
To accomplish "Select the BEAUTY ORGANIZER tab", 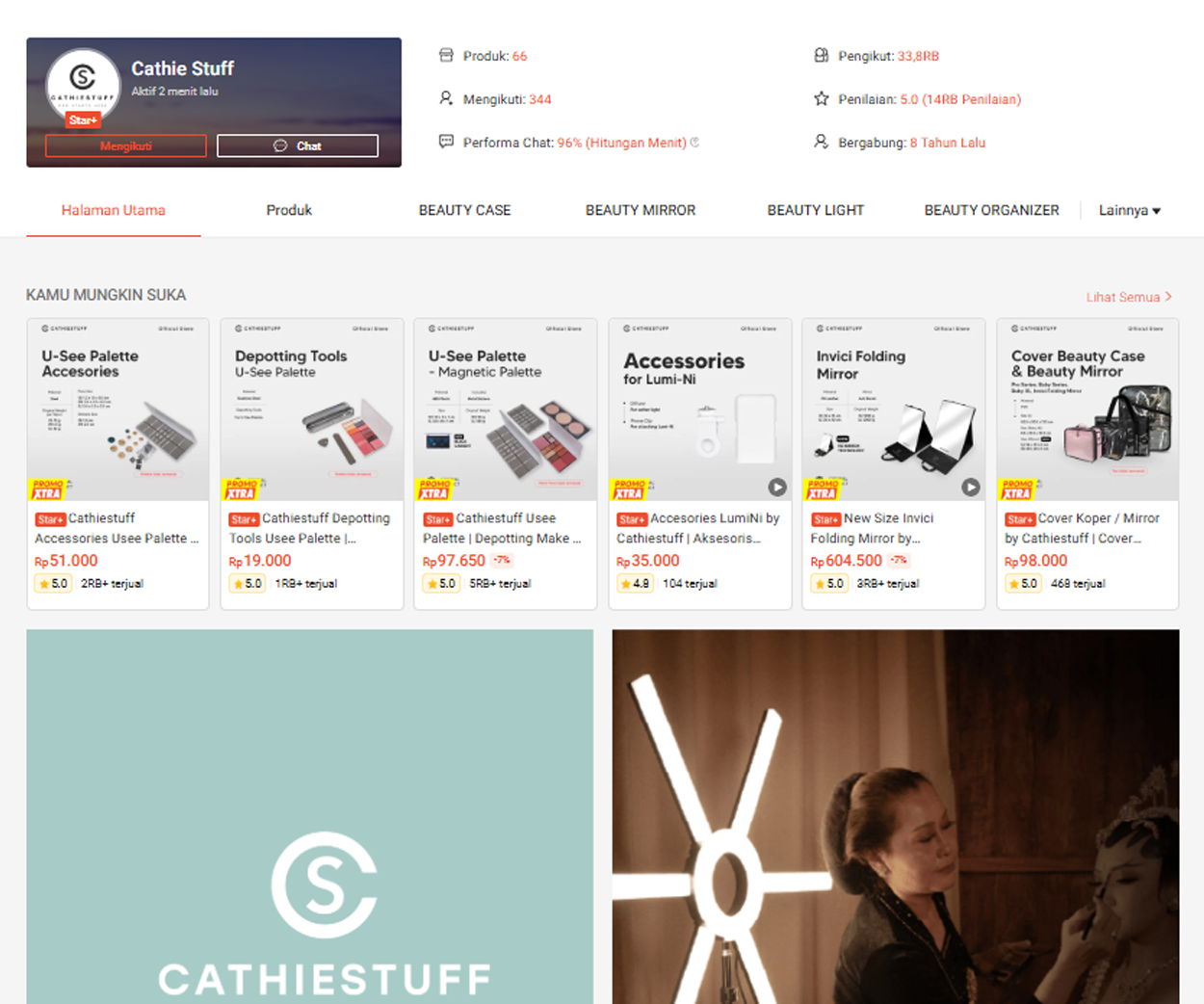I will click(991, 210).
